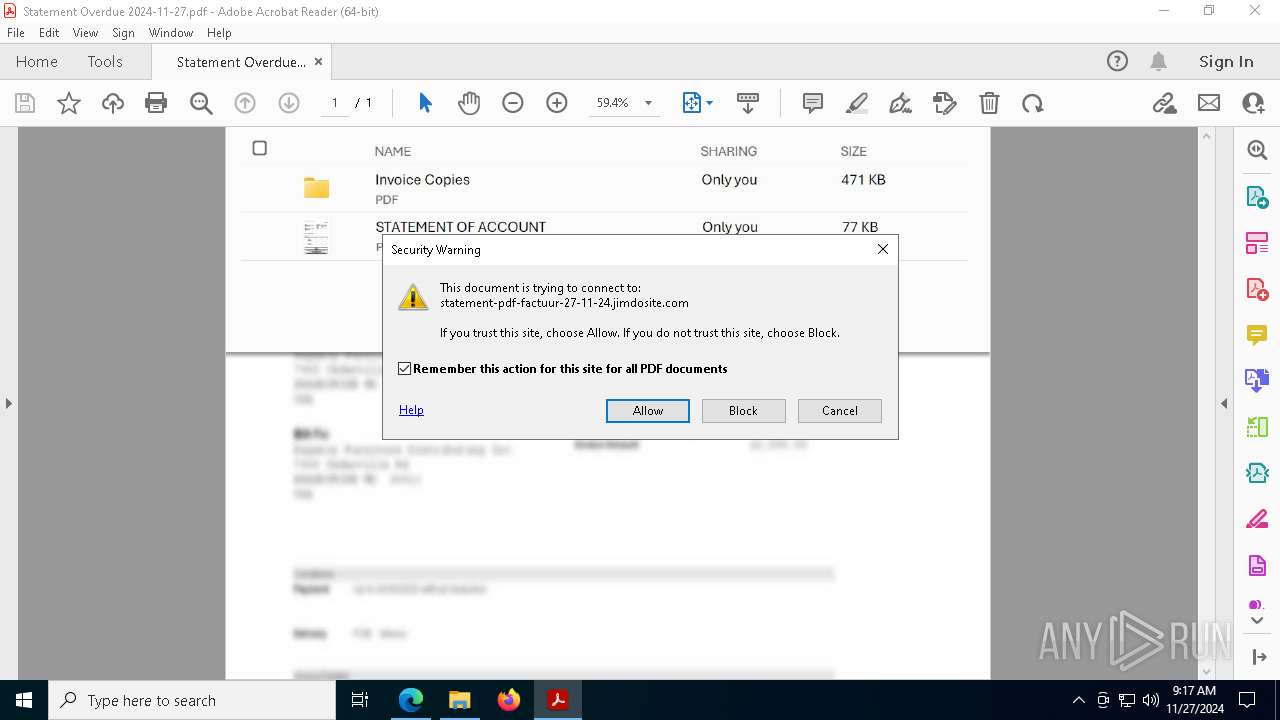Viewport: 1280px width, 720px height.
Task: Click the Fill and edit icon
Action: tap(945, 103)
